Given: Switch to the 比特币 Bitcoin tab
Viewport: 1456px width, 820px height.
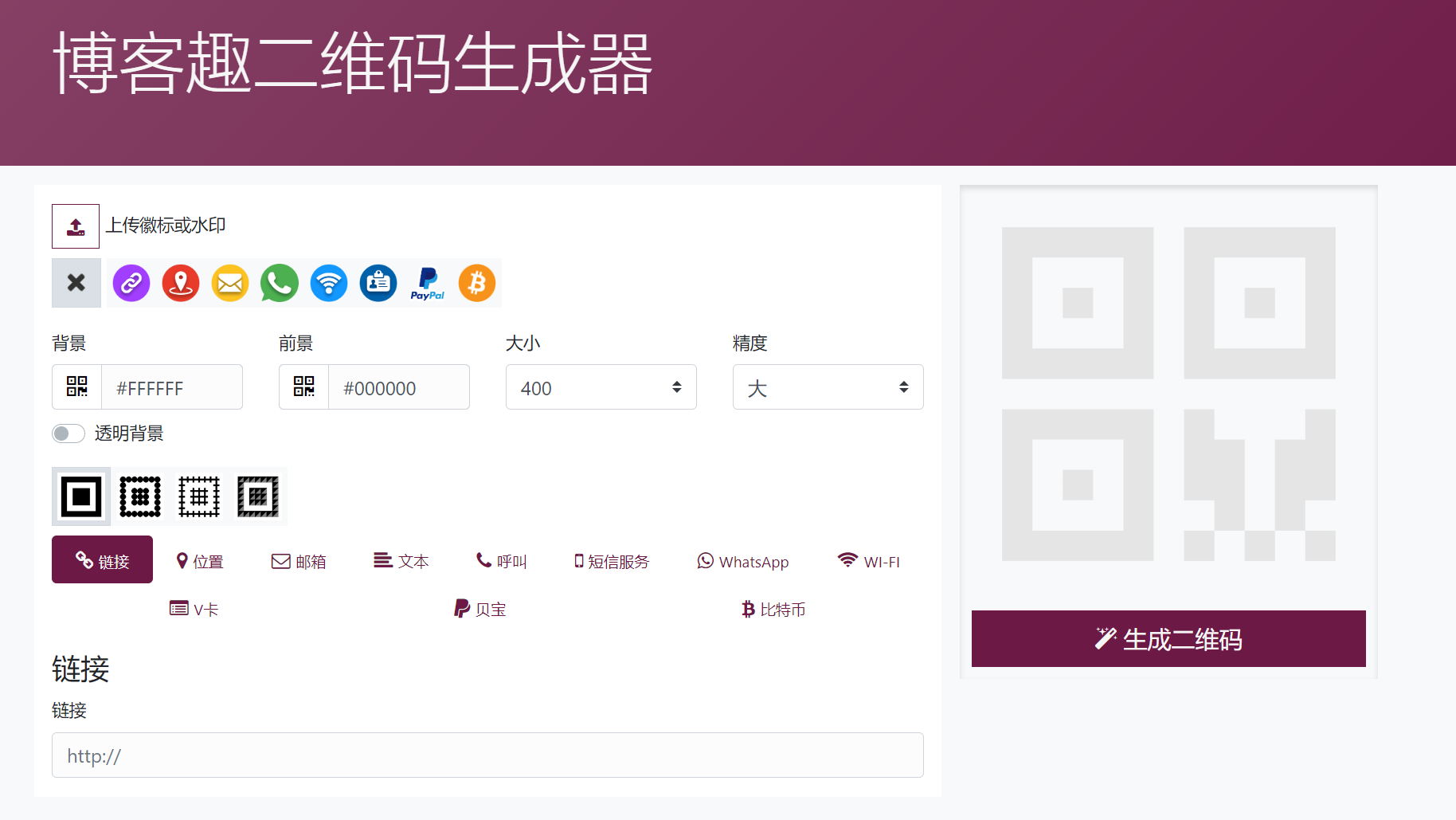Looking at the screenshot, I should click(773, 609).
